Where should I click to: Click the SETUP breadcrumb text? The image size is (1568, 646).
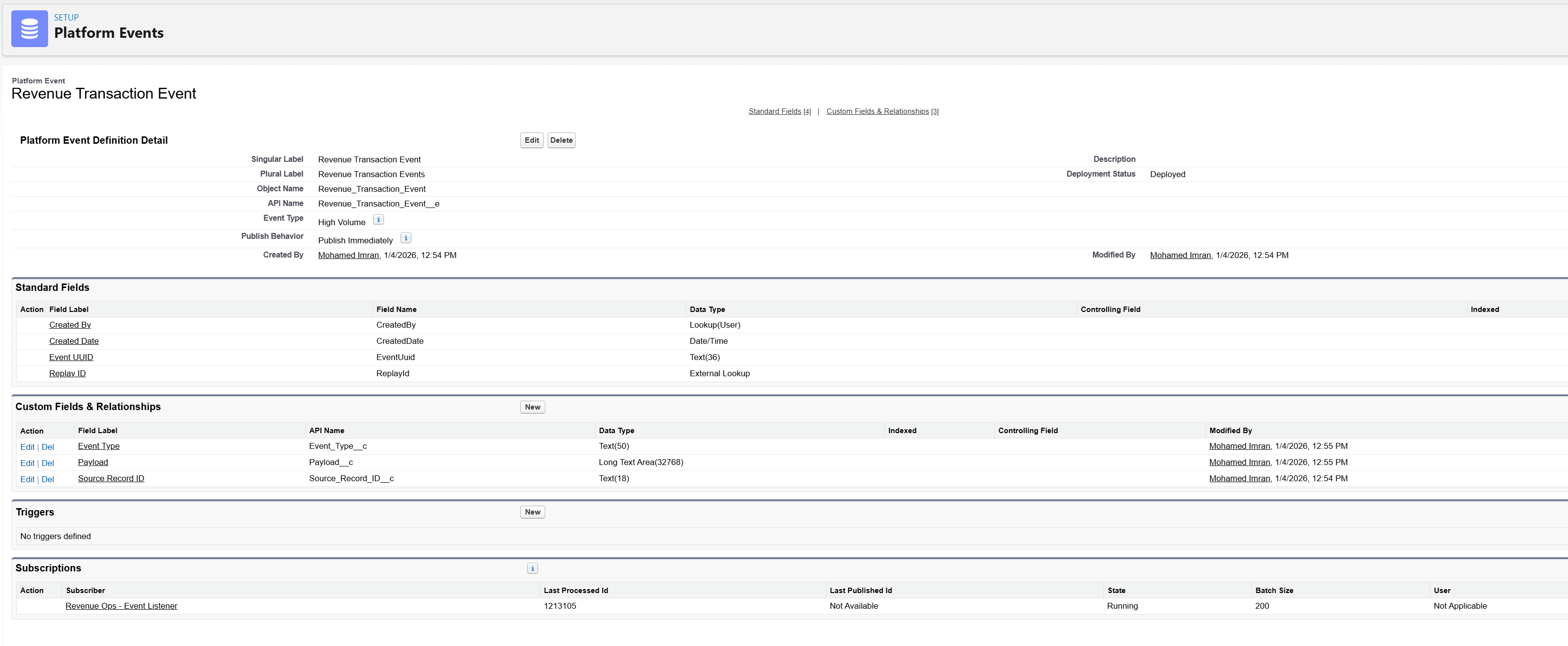point(66,18)
